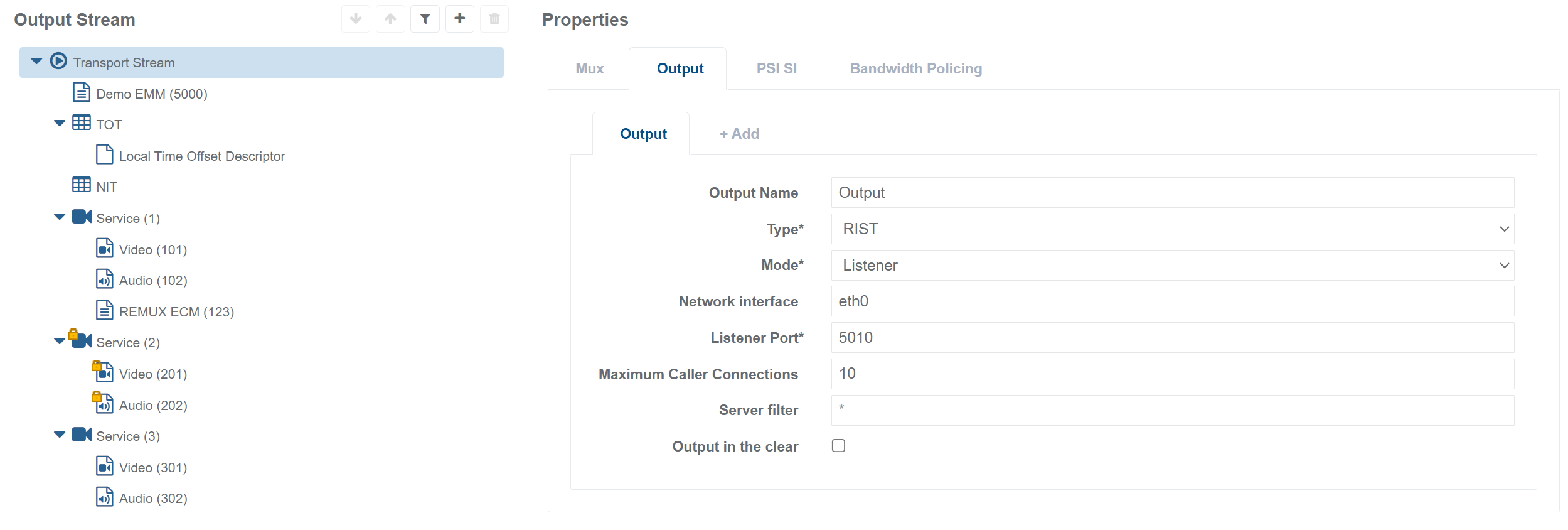Click the move up arrow icon
1568x530 pixels.
coord(390,19)
